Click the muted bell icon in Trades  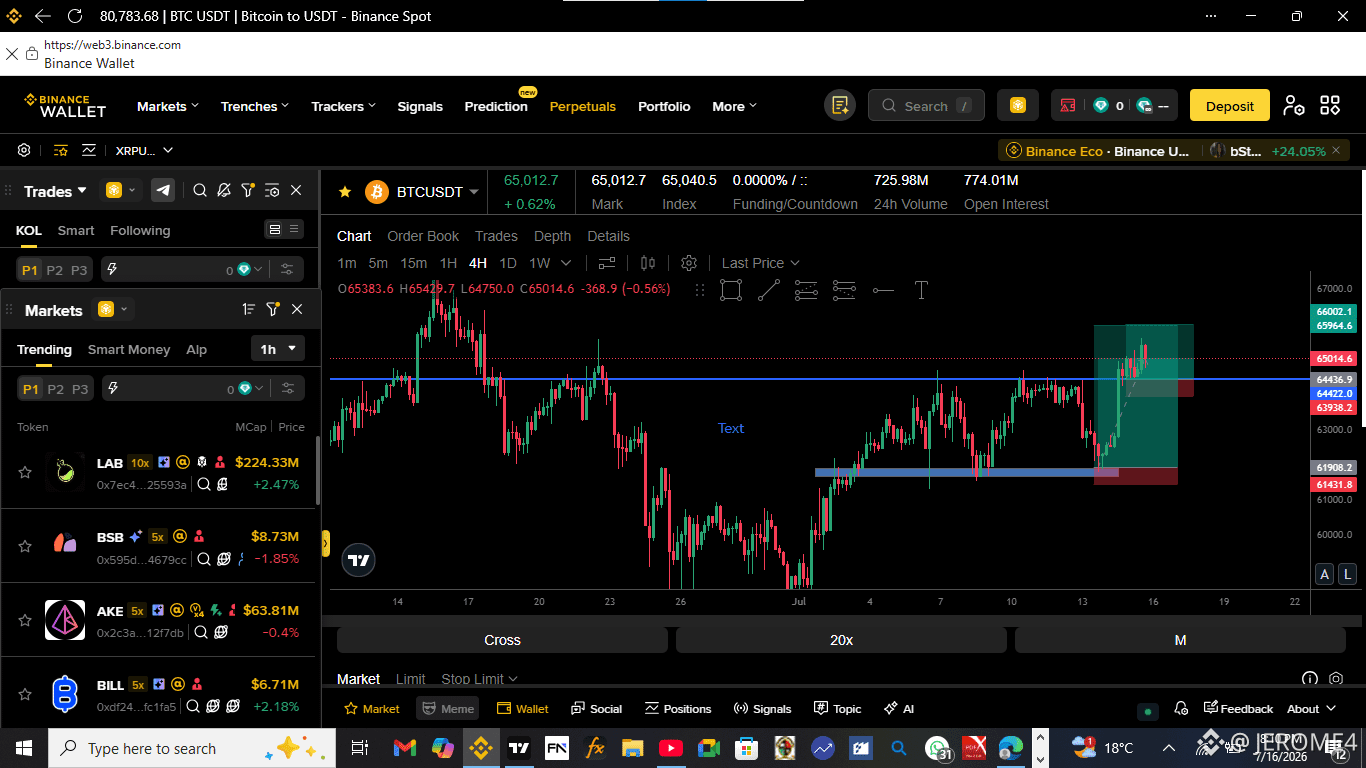pos(224,190)
